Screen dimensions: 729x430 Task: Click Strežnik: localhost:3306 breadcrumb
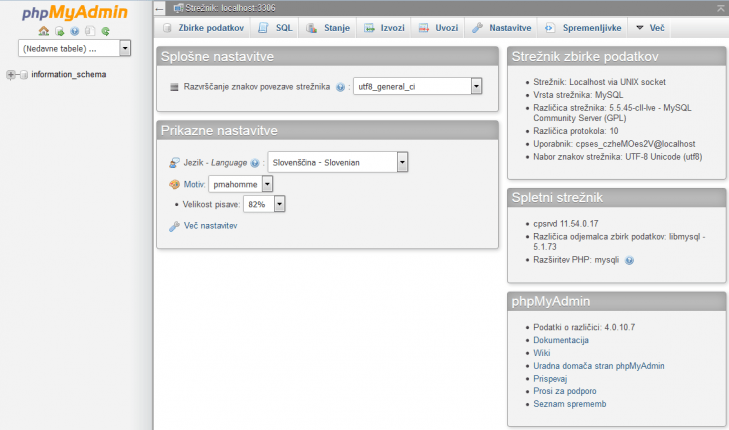point(230,8)
